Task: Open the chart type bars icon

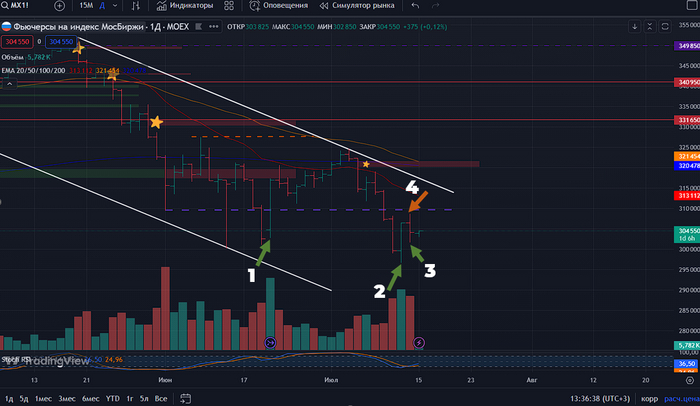Action: pos(135,5)
